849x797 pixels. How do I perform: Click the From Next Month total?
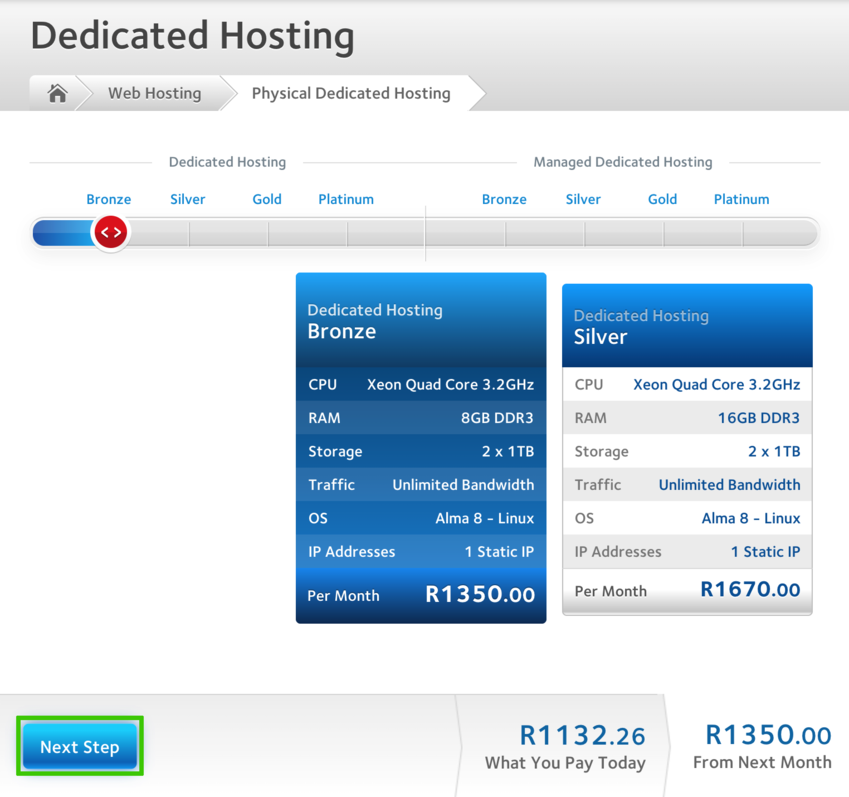767,736
